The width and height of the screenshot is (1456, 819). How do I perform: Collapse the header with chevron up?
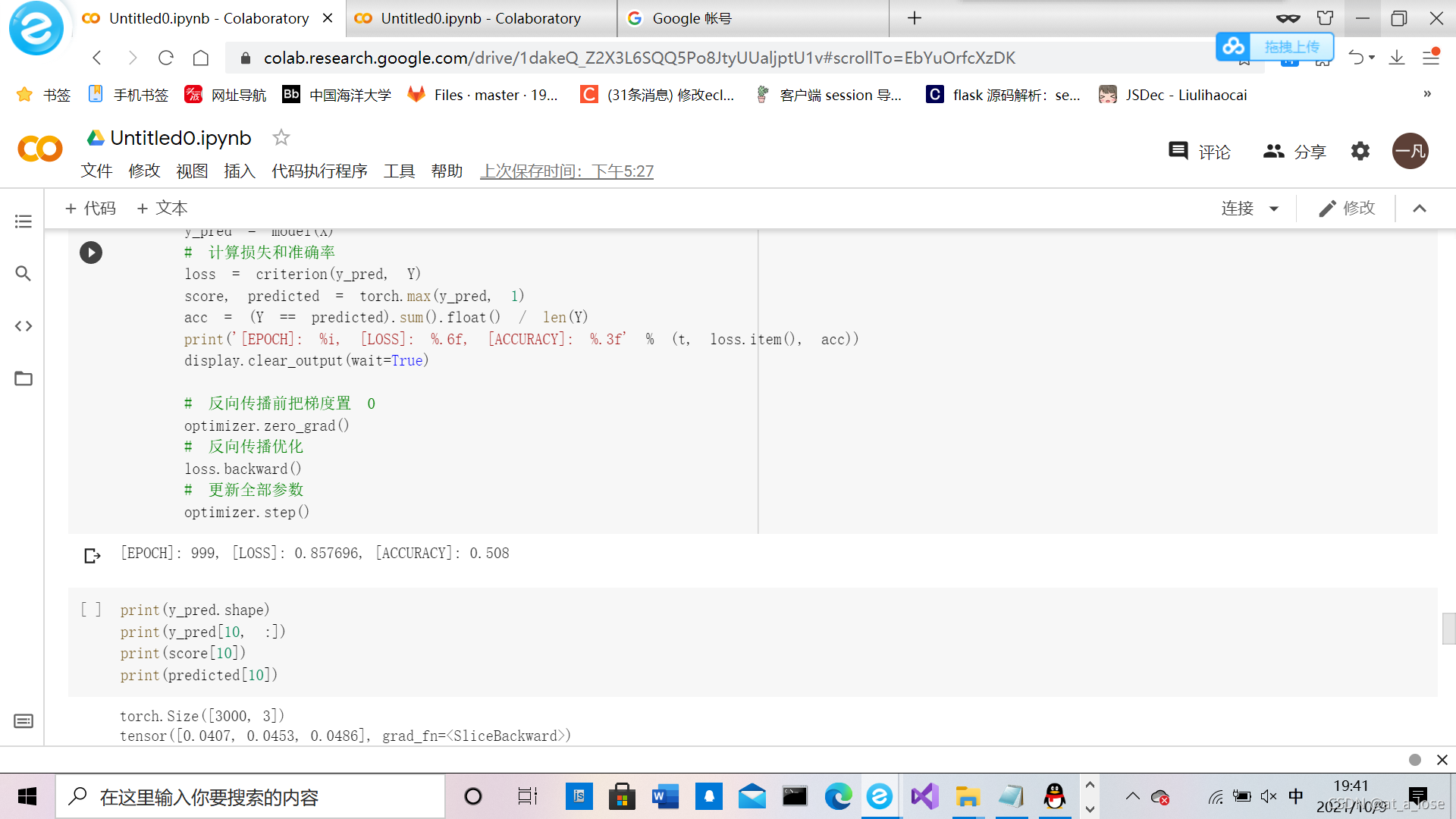point(1420,209)
